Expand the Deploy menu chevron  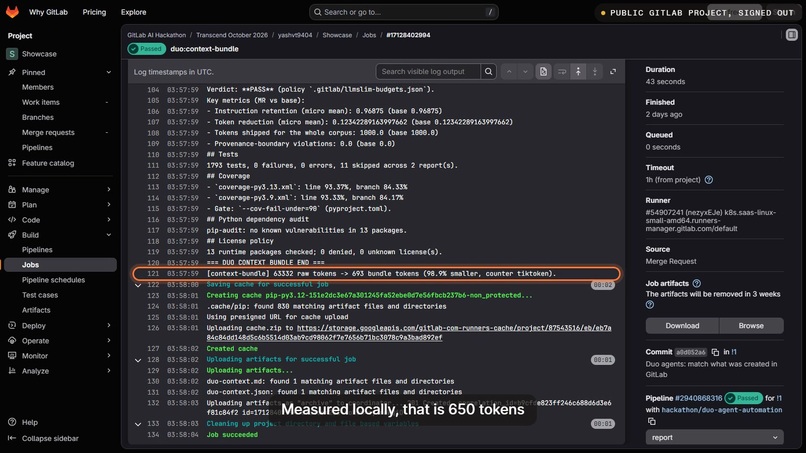click(108, 325)
